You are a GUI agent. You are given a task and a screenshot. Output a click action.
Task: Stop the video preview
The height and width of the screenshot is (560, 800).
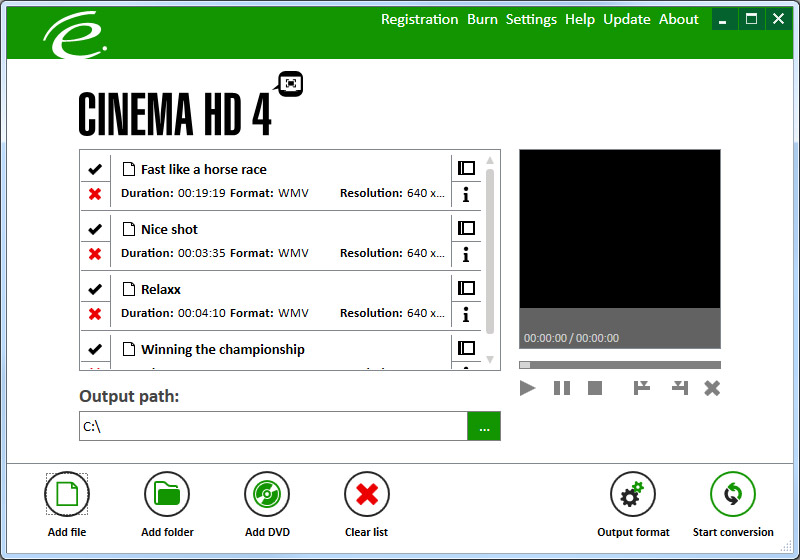click(595, 388)
